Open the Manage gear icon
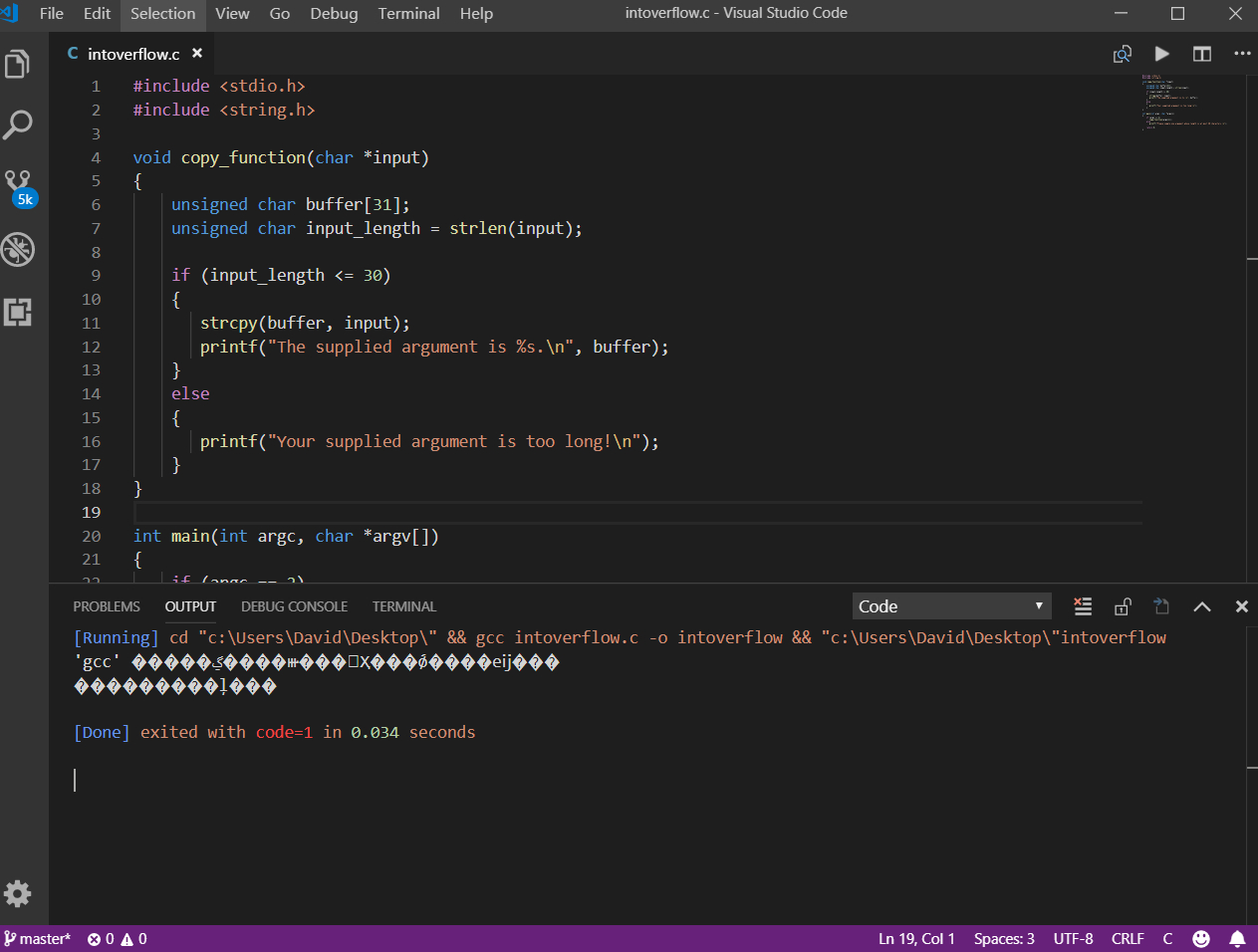1258x952 pixels. (18, 893)
